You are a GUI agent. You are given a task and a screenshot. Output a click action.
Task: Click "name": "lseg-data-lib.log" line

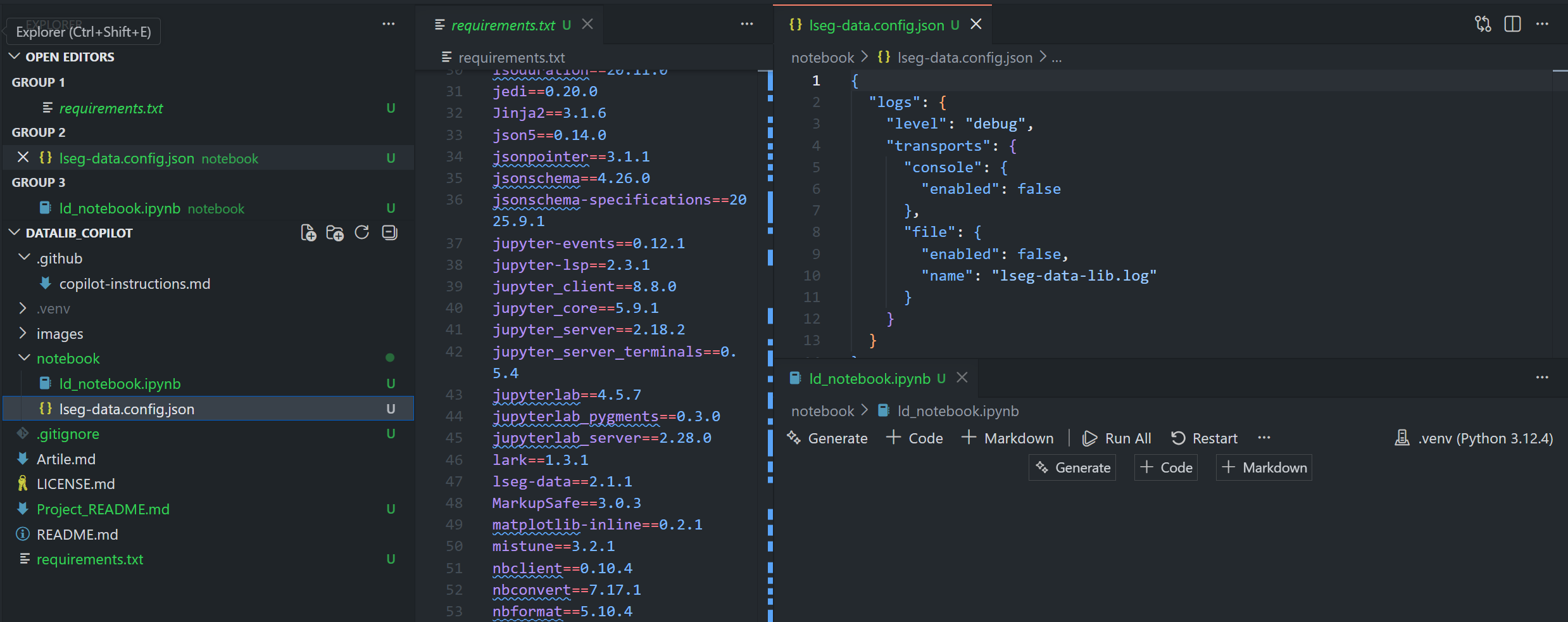click(1039, 276)
